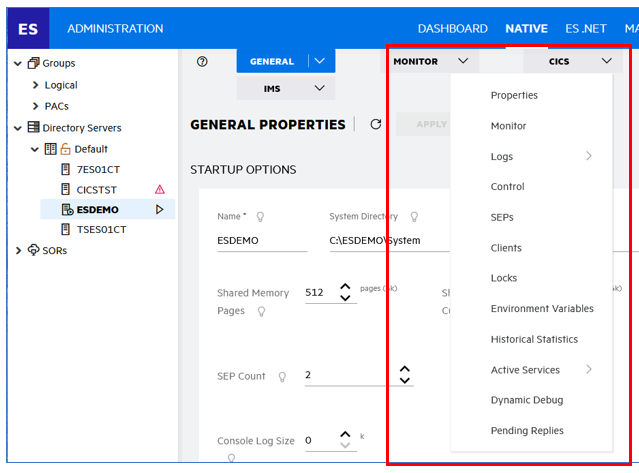Image resolution: width=639 pixels, height=473 pixels.
Task: Open Environment Variables menu entry
Action: [542, 308]
